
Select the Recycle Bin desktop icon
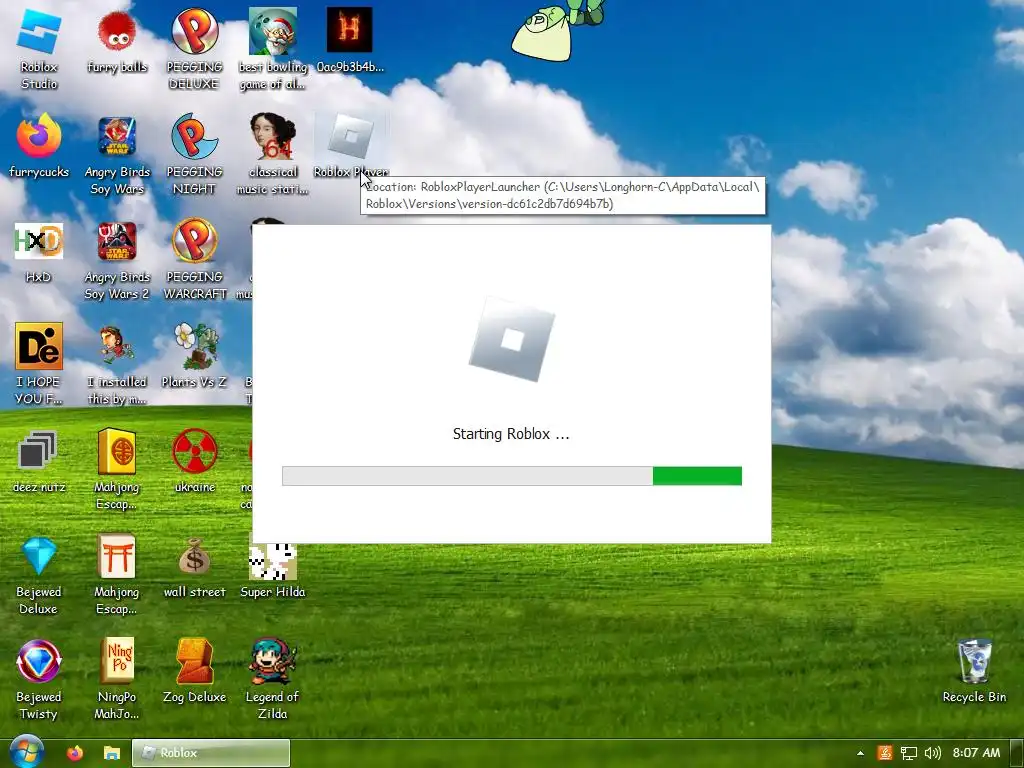point(974,671)
